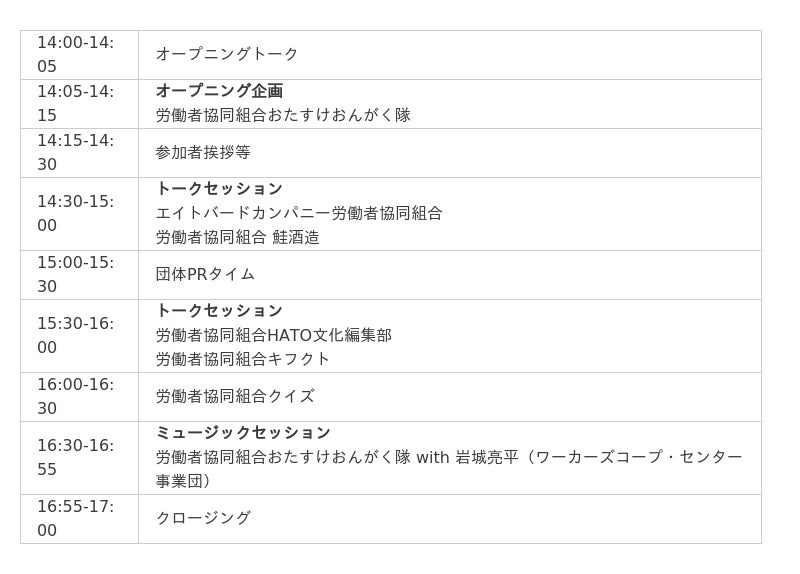The image size is (800, 574).
Task: Click 労働者協同組合HATO文化編集部 text
Action: pyautogui.click(x=274, y=335)
